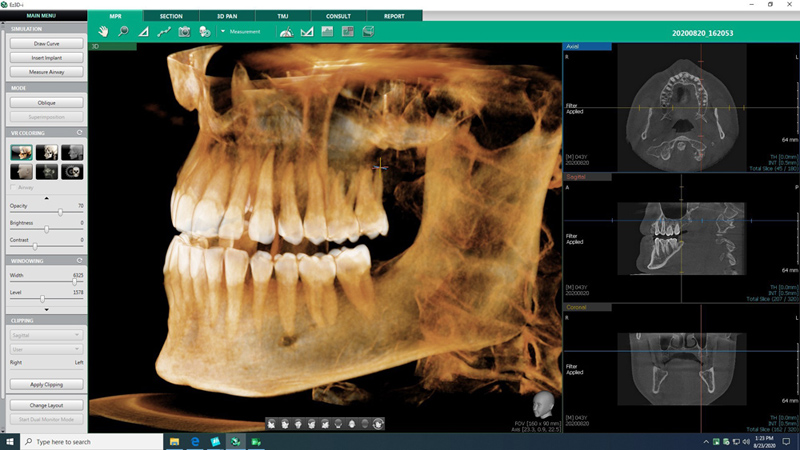This screenshot has height=450, width=800.
Task: Click second head orientation preset icon
Action: click(x=285, y=424)
